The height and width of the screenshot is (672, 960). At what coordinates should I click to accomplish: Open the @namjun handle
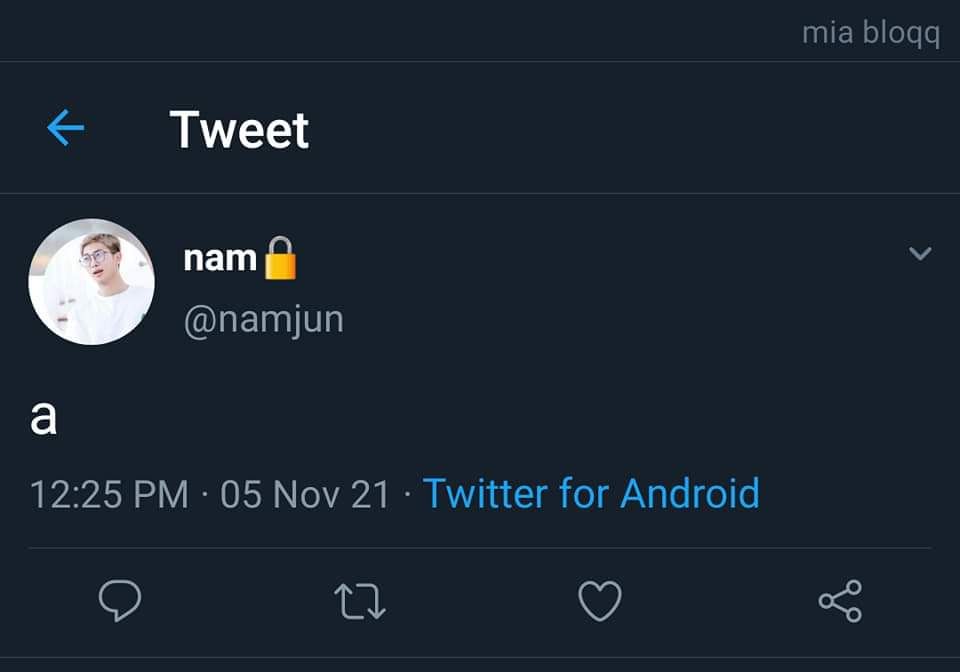tap(264, 319)
